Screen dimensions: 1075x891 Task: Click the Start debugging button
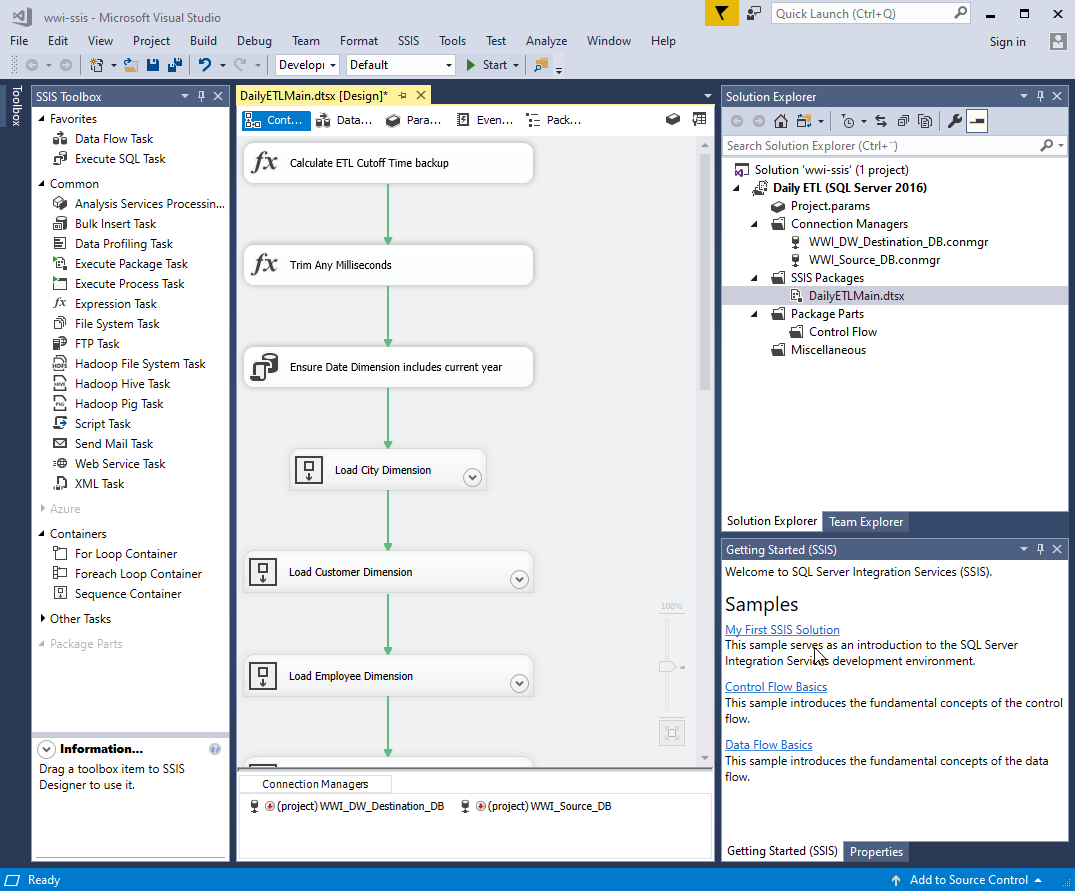[x=487, y=65]
